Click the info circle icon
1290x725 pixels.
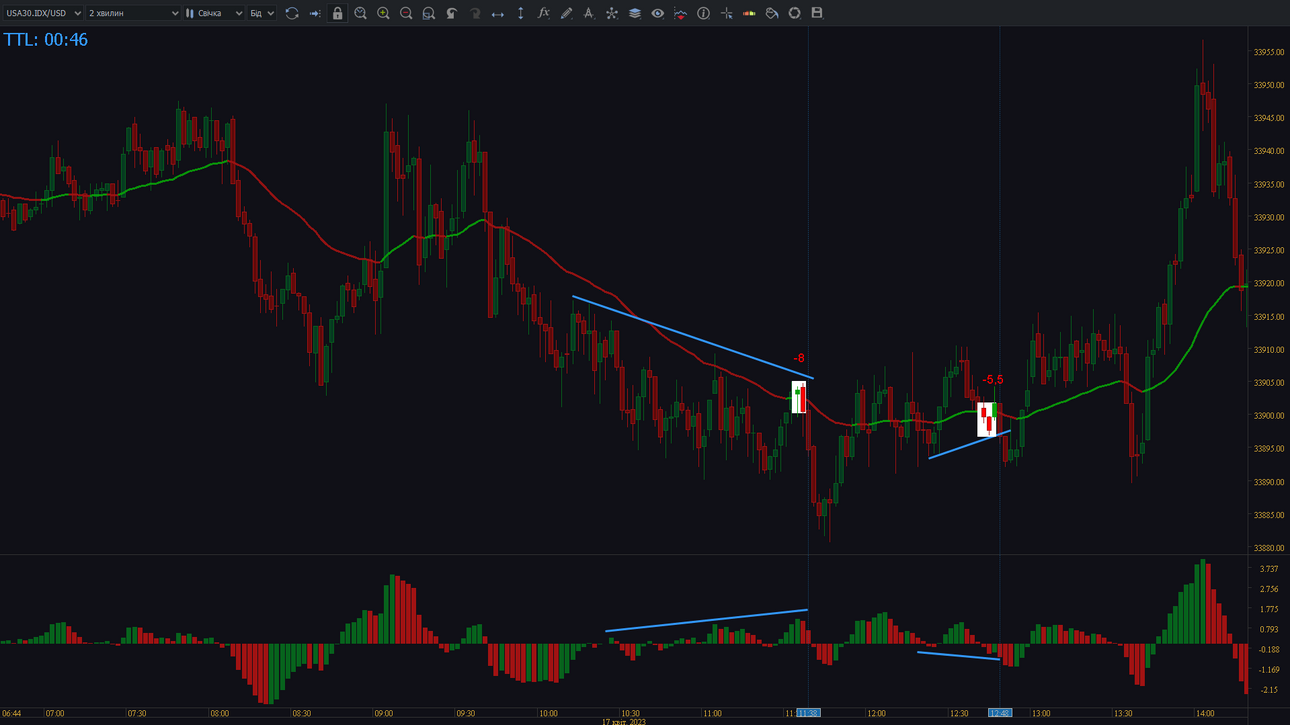click(703, 13)
